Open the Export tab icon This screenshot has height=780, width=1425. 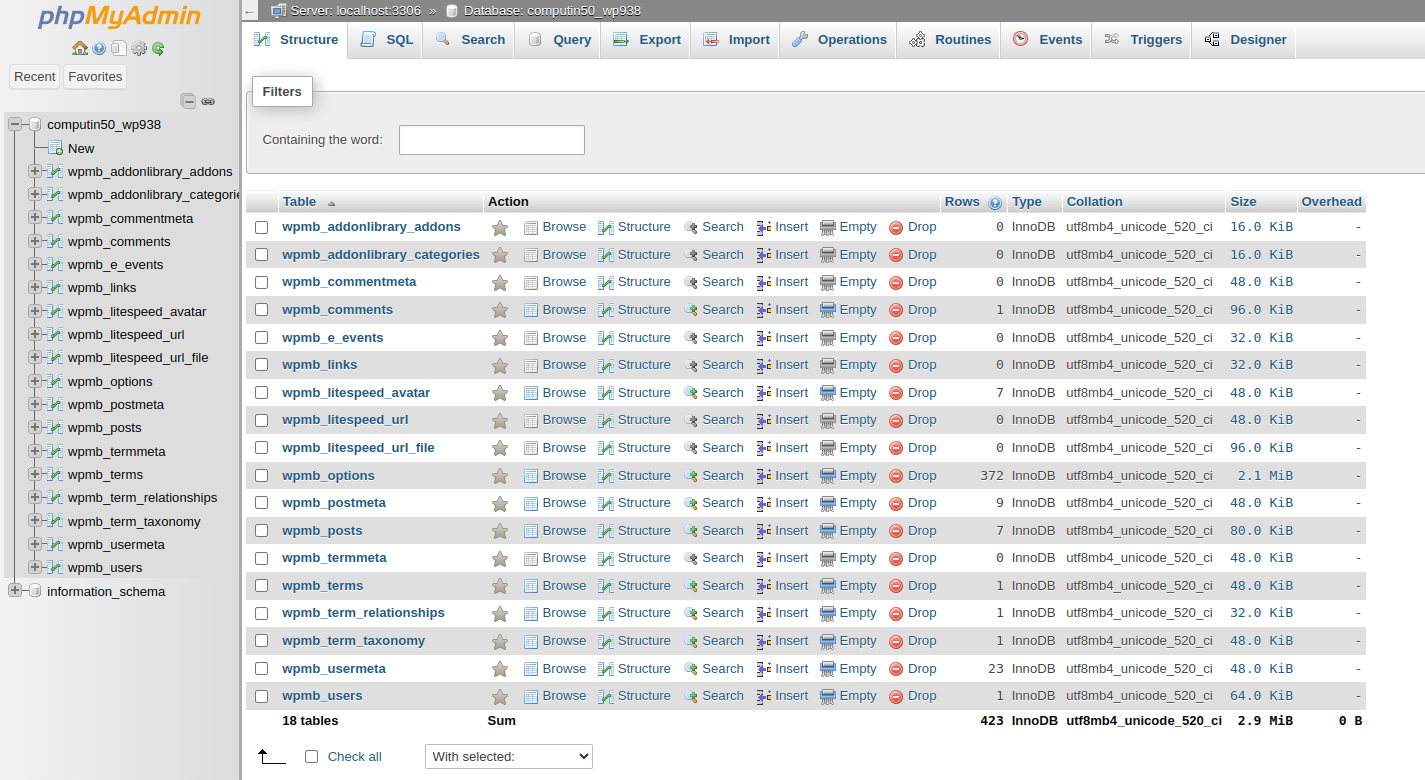(620, 39)
